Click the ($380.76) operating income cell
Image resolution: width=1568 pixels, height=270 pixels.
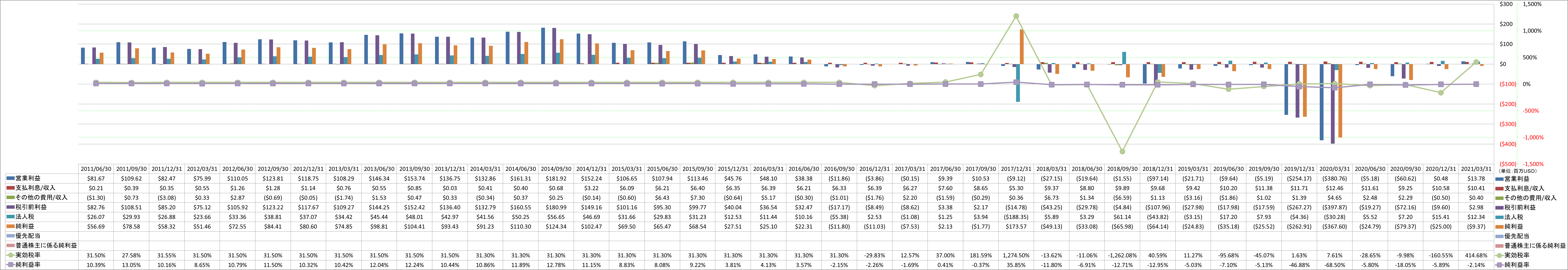pyautogui.click(x=1334, y=179)
